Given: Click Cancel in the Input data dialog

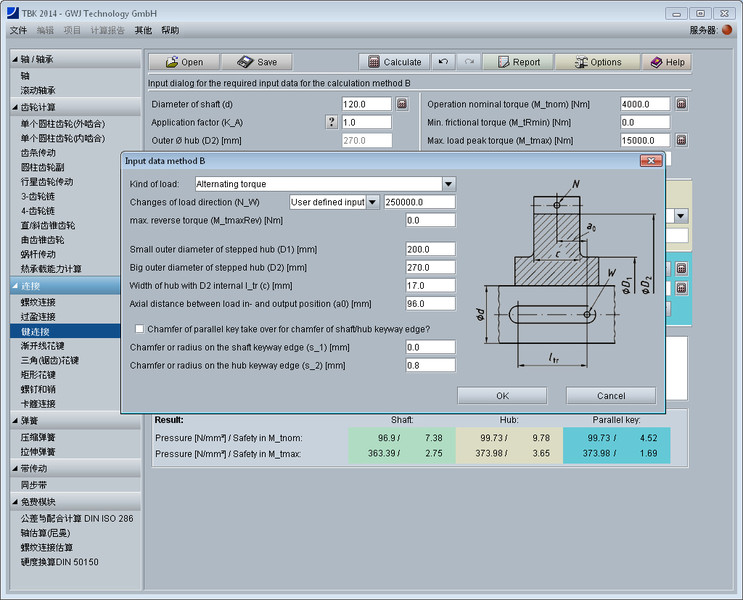Looking at the screenshot, I should coord(610,395).
